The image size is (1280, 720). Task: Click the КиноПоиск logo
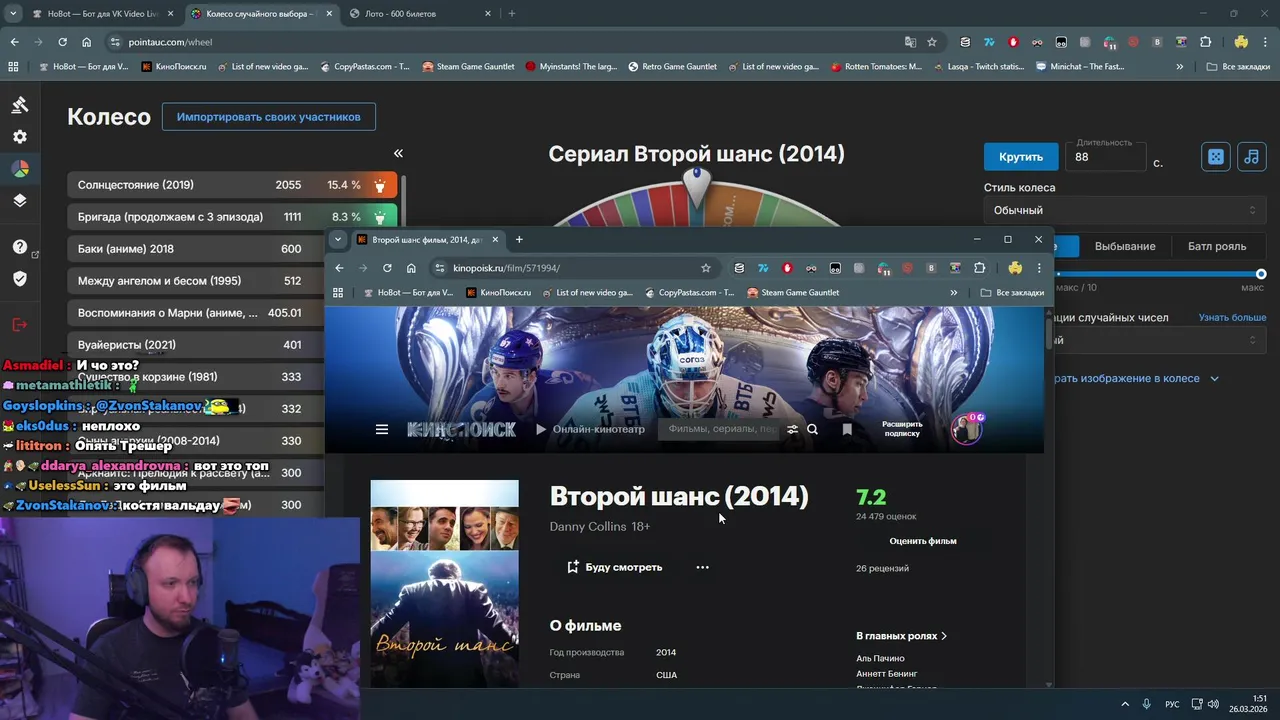click(x=461, y=429)
